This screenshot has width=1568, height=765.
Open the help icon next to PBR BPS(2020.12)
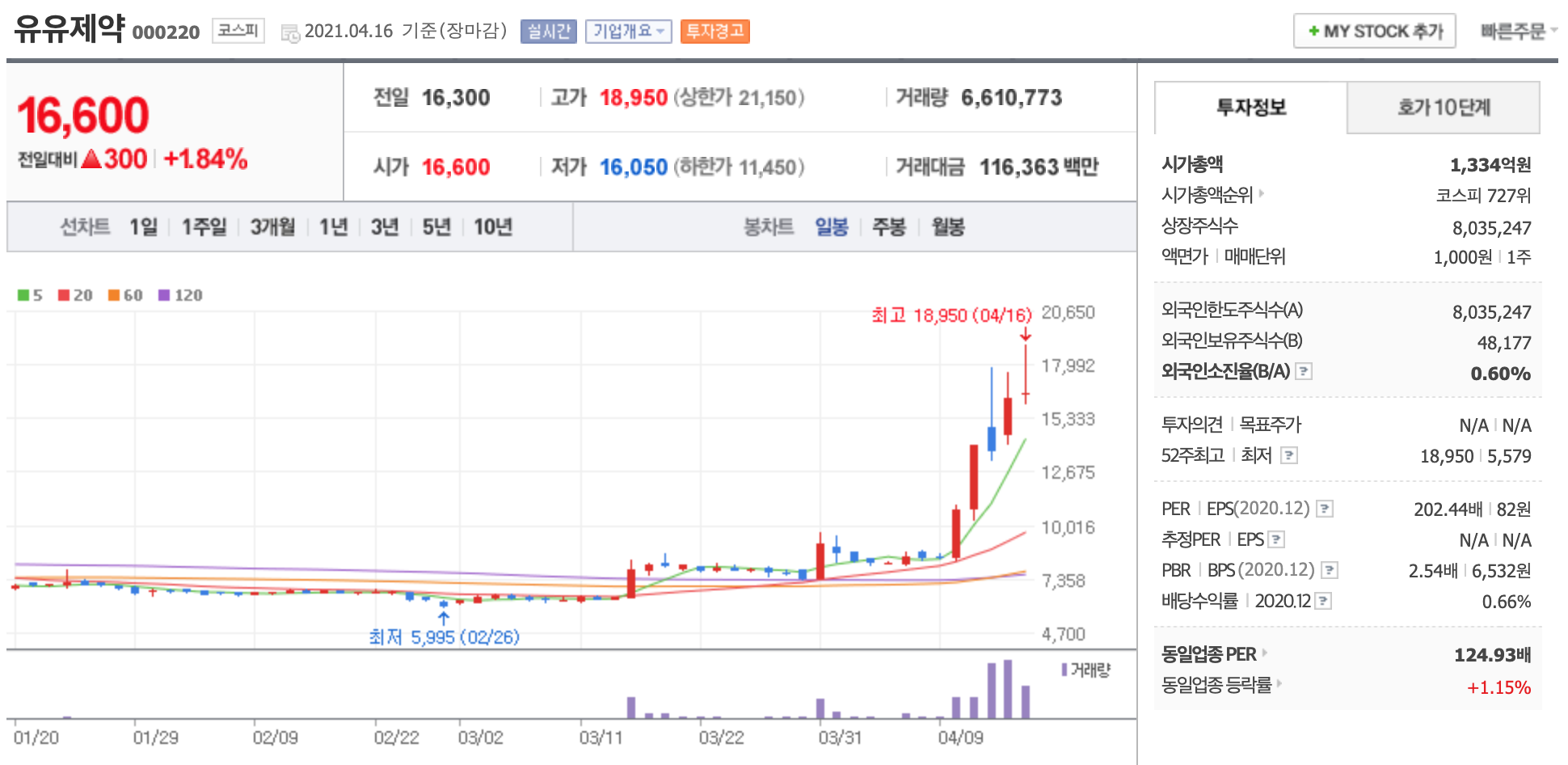coord(1330,570)
